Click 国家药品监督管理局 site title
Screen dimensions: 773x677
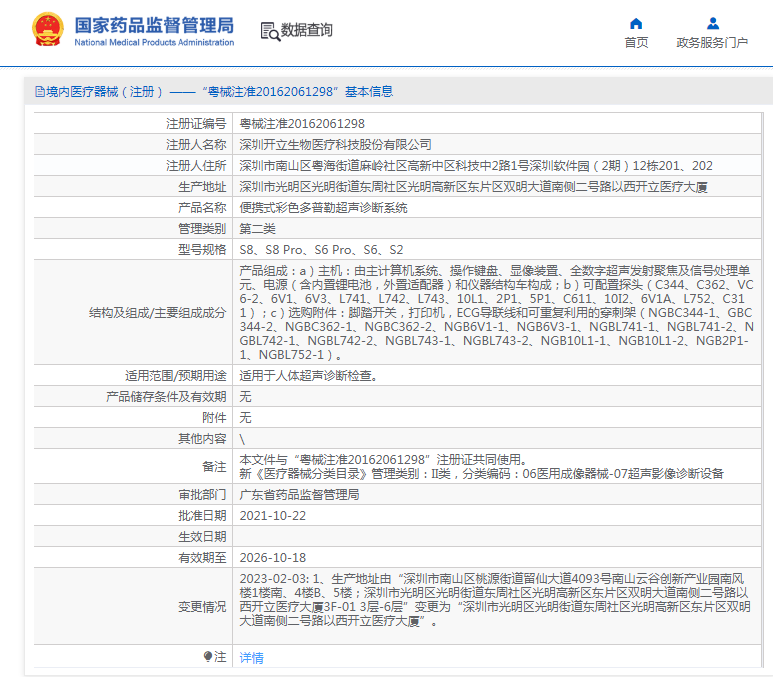(x=154, y=25)
